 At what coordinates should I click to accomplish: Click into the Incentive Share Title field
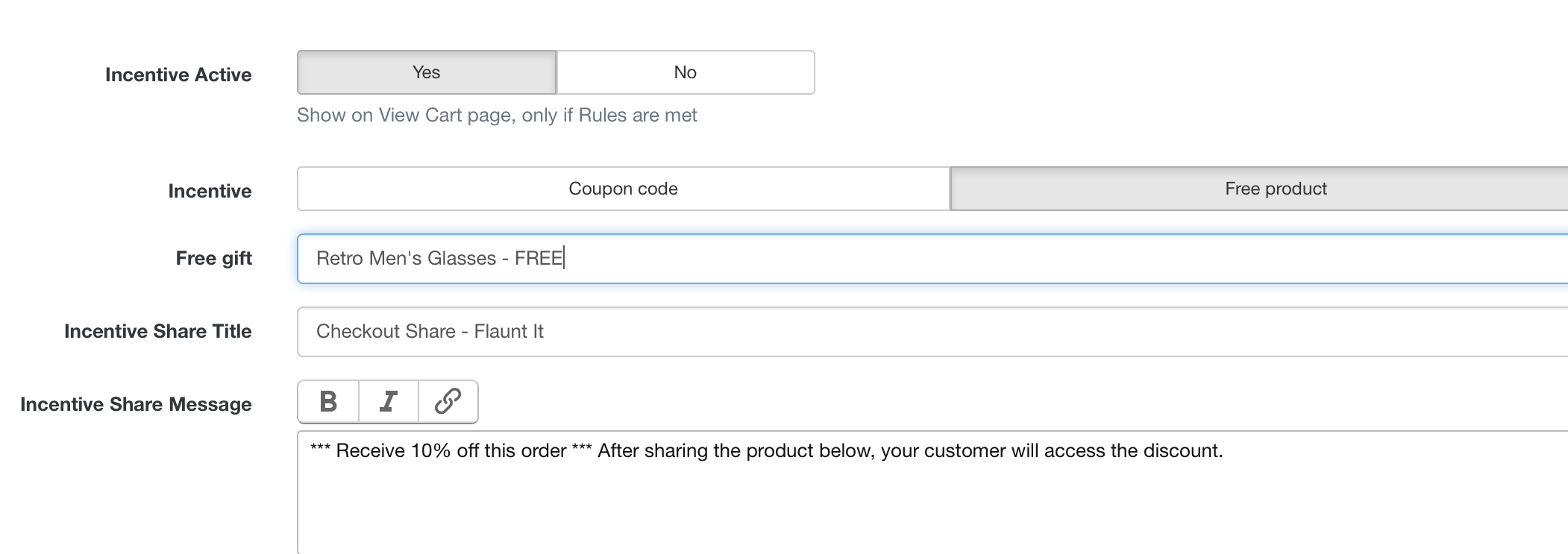click(932, 332)
